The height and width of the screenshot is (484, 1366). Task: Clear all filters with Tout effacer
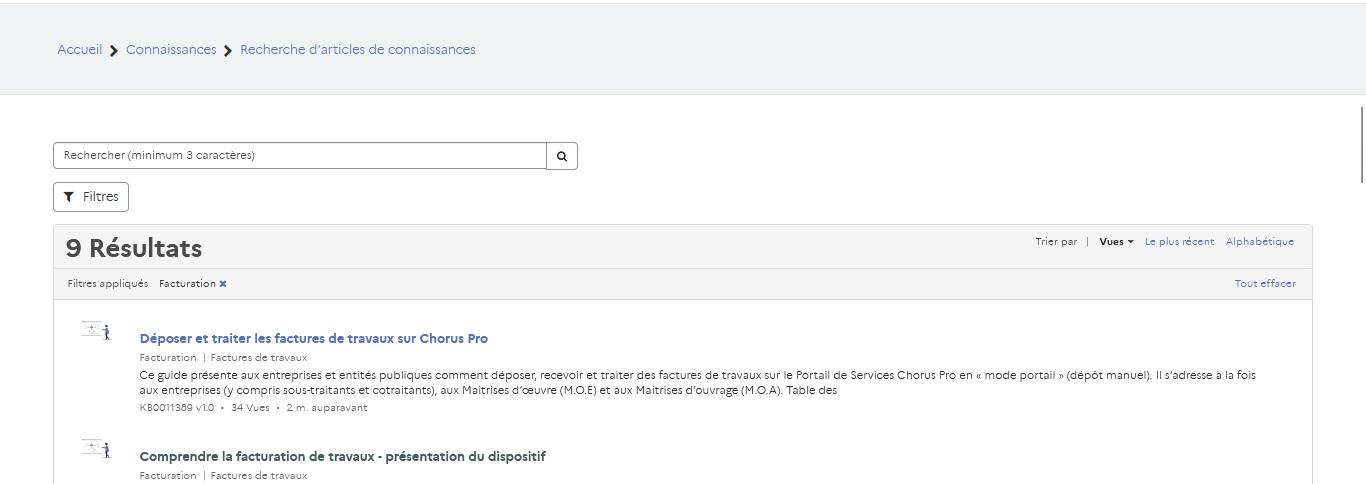(x=1264, y=284)
